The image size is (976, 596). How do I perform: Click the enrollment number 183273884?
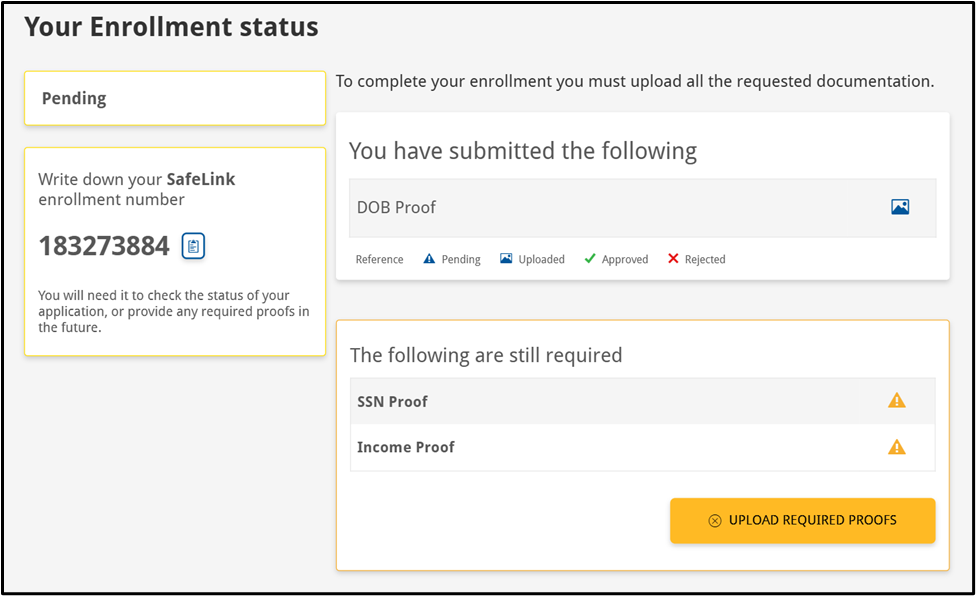click(x=104, y=246)
